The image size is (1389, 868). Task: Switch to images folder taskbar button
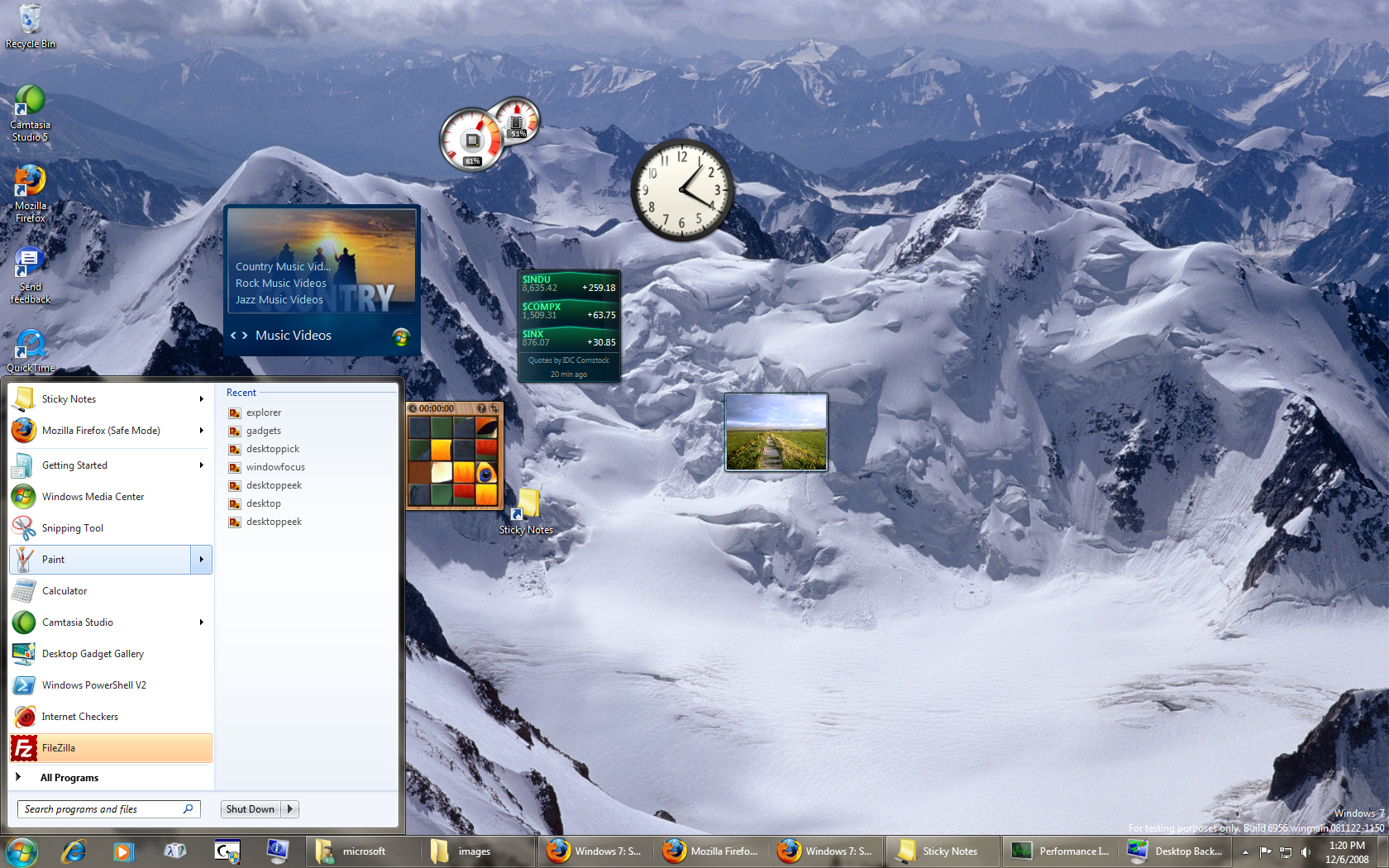click(x=477, y=851)
